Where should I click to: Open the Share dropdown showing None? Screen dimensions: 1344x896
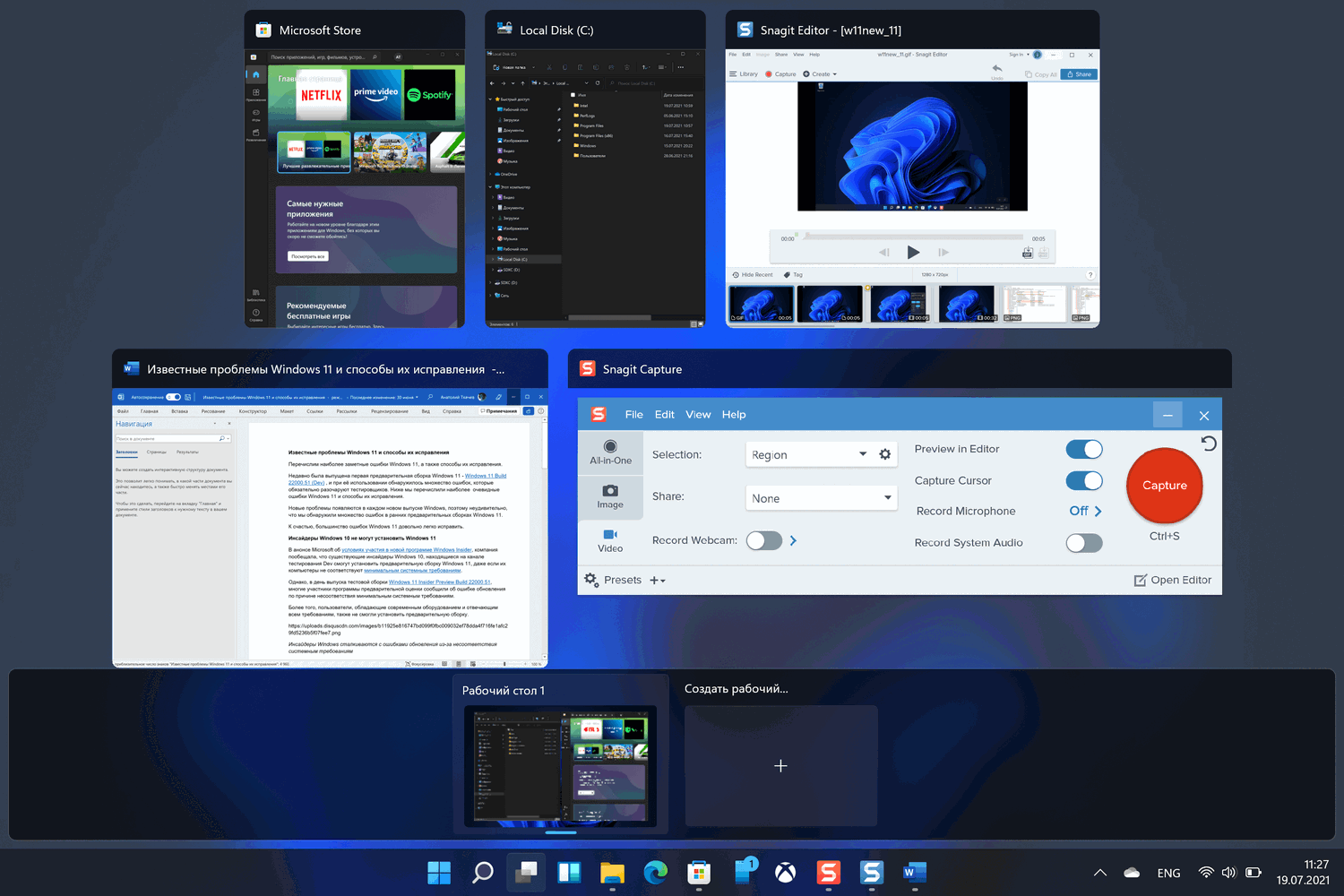coord(822,498)
